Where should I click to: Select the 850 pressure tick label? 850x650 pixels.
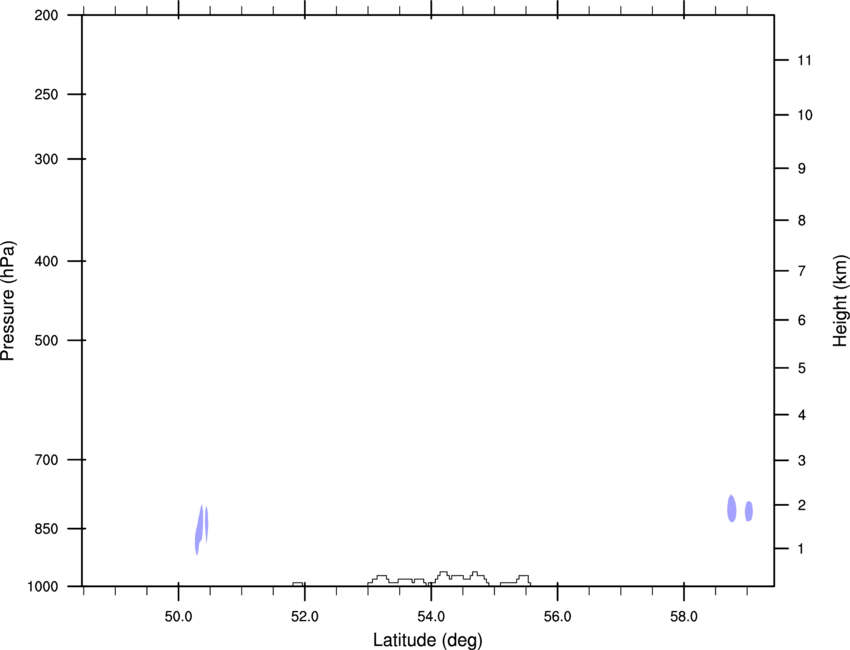[46, 529]
